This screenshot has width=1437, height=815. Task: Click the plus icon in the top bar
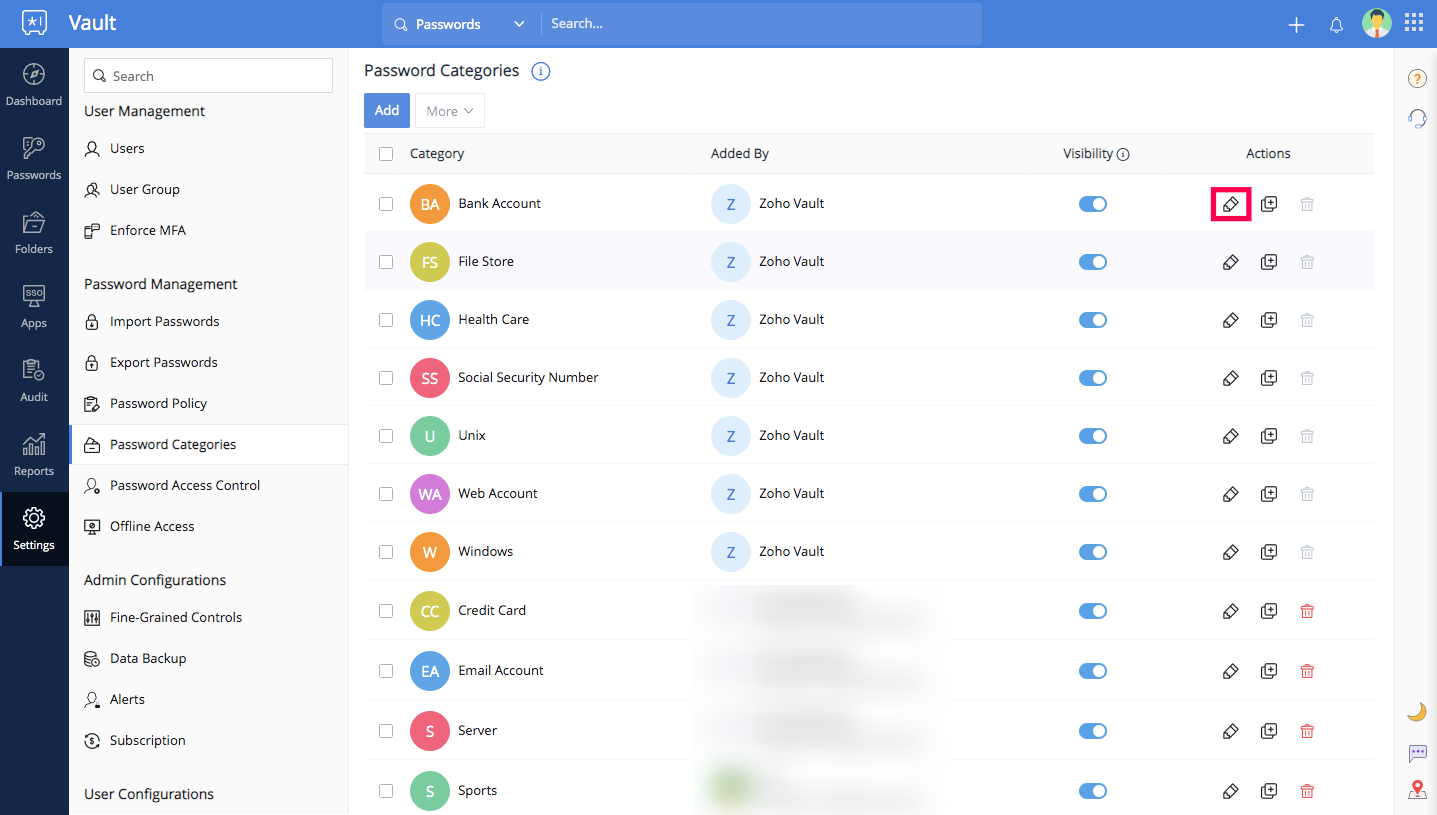(1296, 25)
